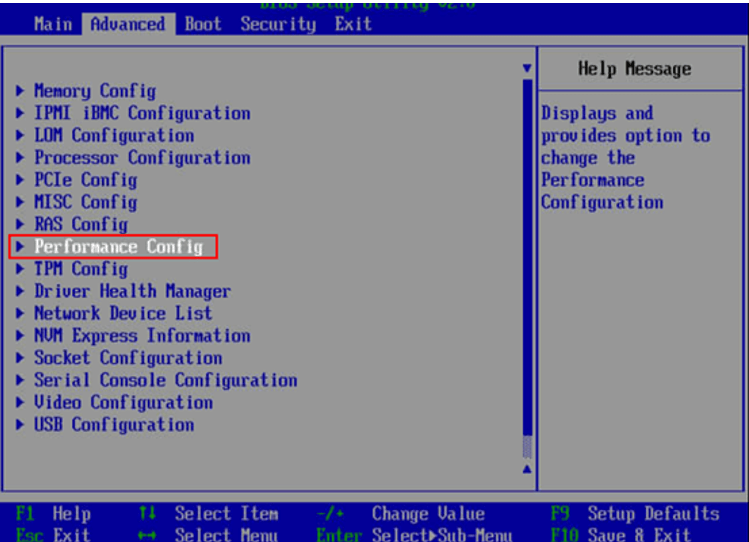The image size is (749, 542).
Task: Click the Performance Configuration help description text
Action: [x=626, y=158]
